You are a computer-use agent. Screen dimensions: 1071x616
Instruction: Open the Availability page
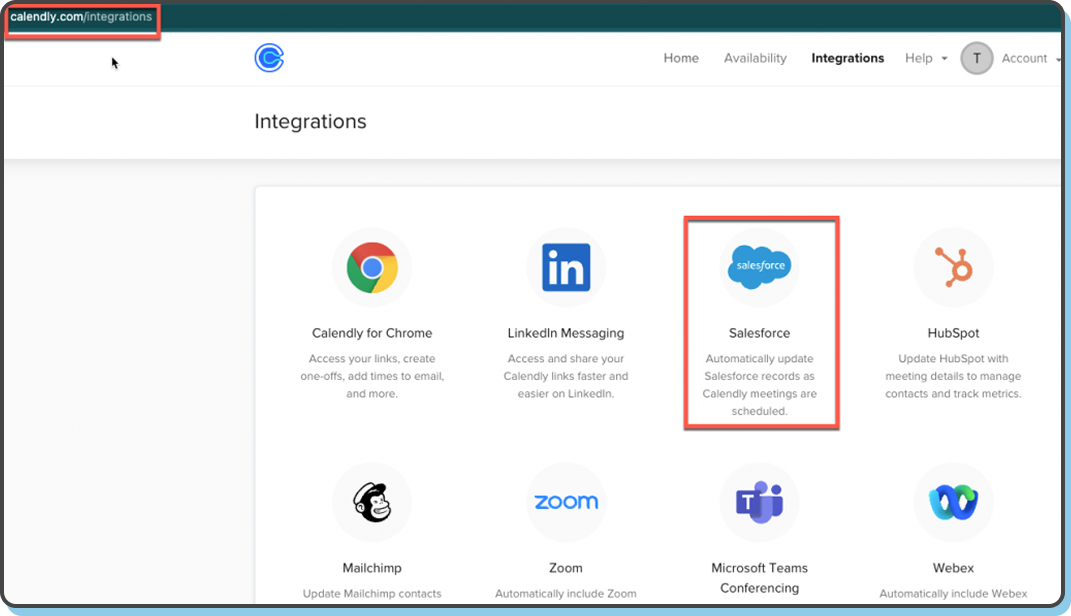[755, 58]
